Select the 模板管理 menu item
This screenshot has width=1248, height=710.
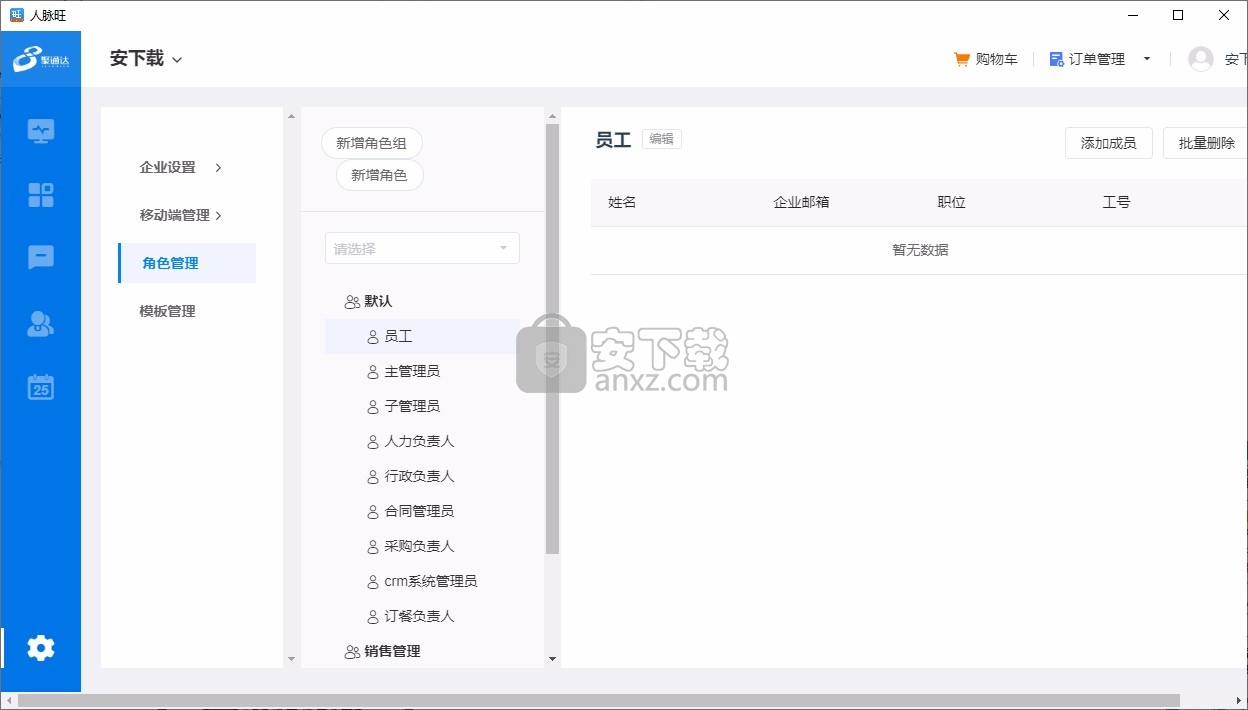point(168,311)
